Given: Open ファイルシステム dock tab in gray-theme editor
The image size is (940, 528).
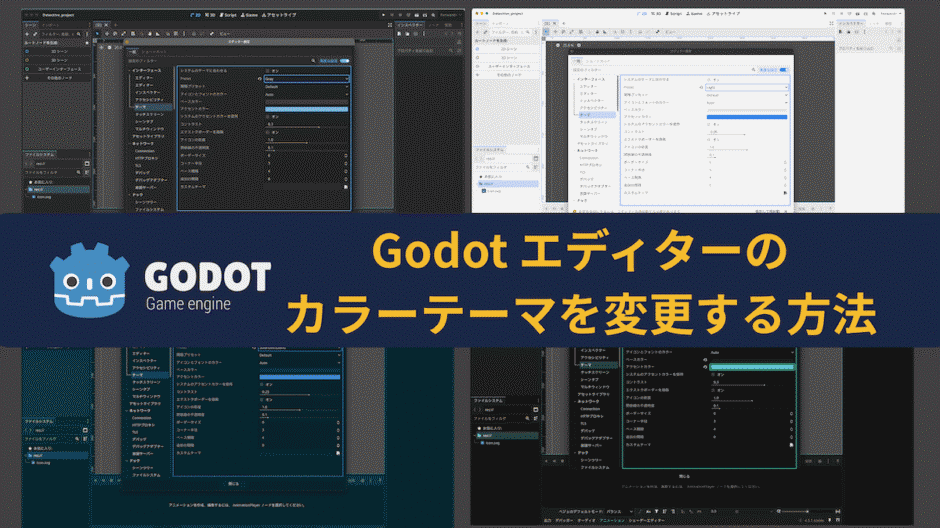Looking at the screenshot, I should (40, 155).
